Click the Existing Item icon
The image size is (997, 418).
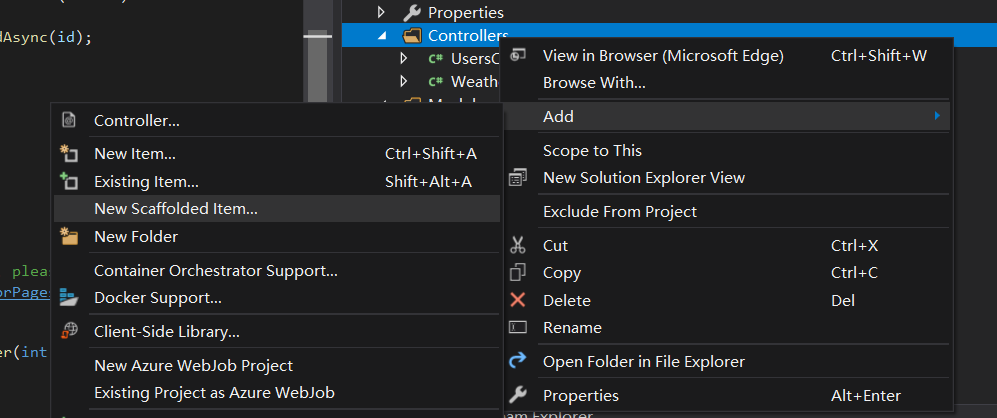tap(69, 181)
